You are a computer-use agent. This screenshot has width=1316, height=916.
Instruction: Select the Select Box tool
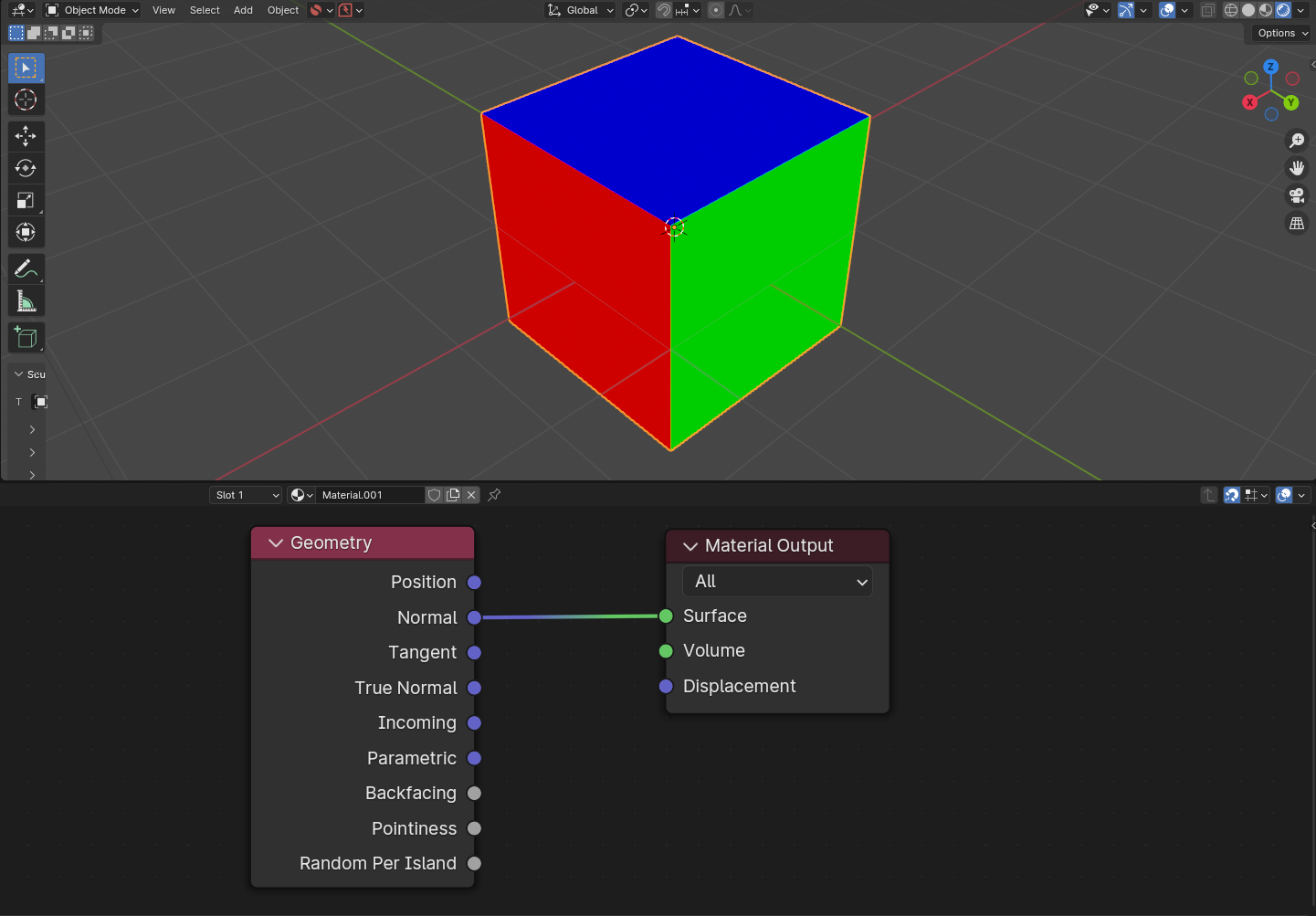click(x=26, y=68)
